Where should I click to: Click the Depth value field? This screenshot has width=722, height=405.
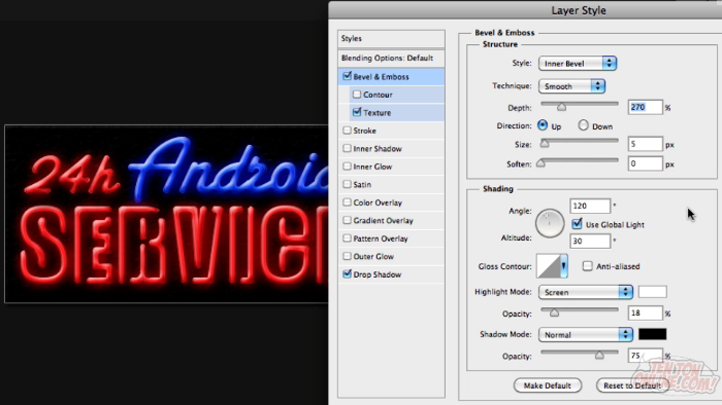pyautogui.click(x=645, y=107)
